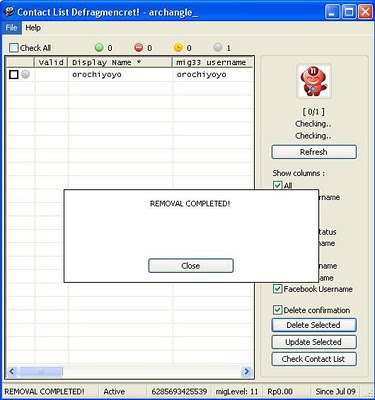This screenshot has width=375, height=400.
Task: Click the Since Jul 09 status entry
Action: 336,391
